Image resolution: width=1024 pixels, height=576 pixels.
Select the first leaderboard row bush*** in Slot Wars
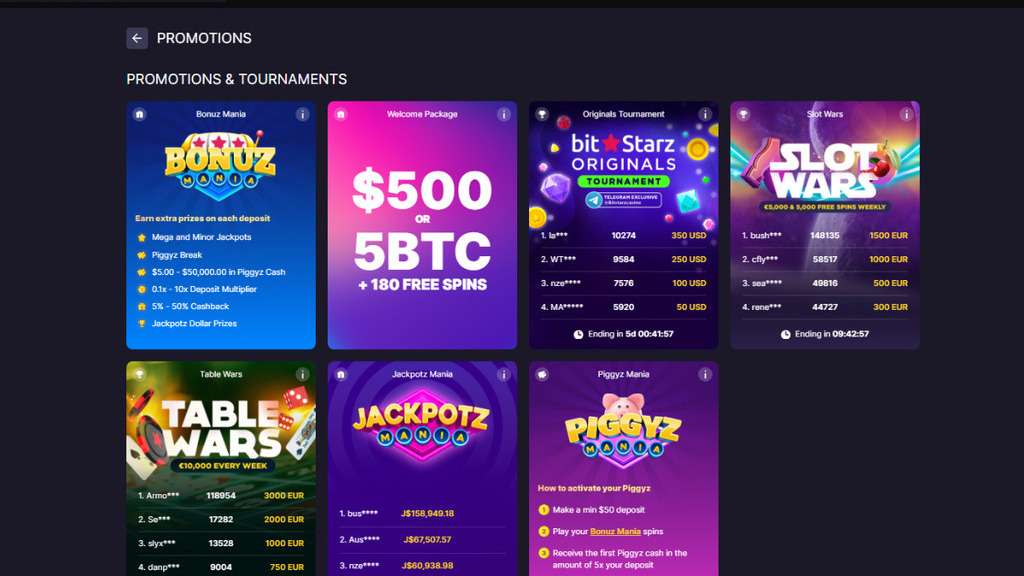coord(824,236)
